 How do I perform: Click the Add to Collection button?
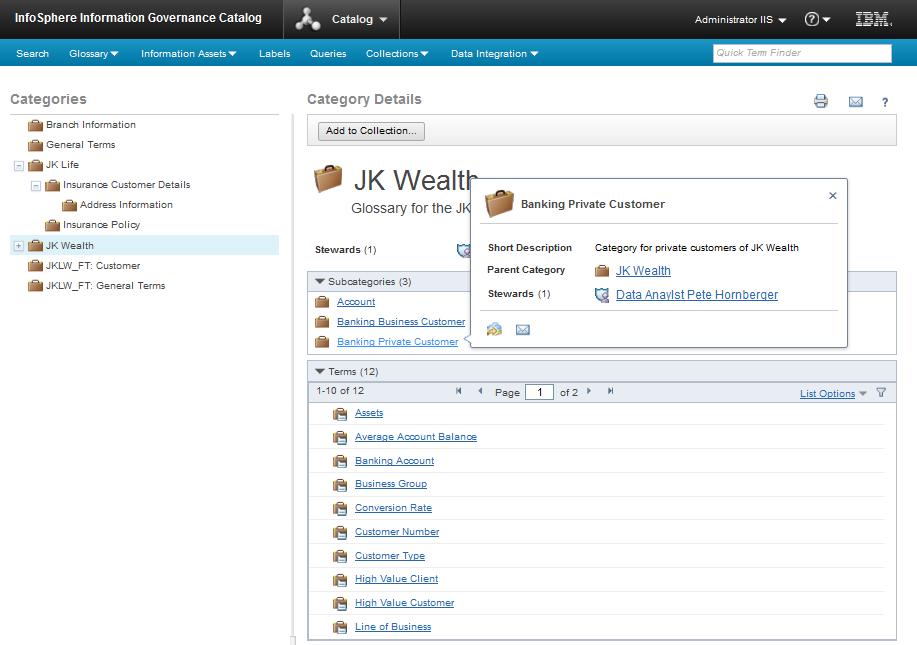tap(371, 131)
